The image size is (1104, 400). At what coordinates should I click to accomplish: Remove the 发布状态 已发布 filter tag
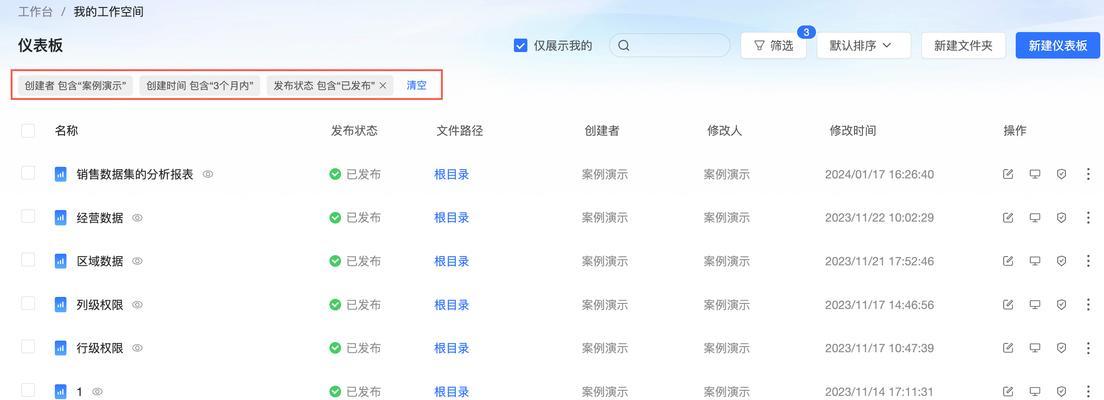coord(382,85)
